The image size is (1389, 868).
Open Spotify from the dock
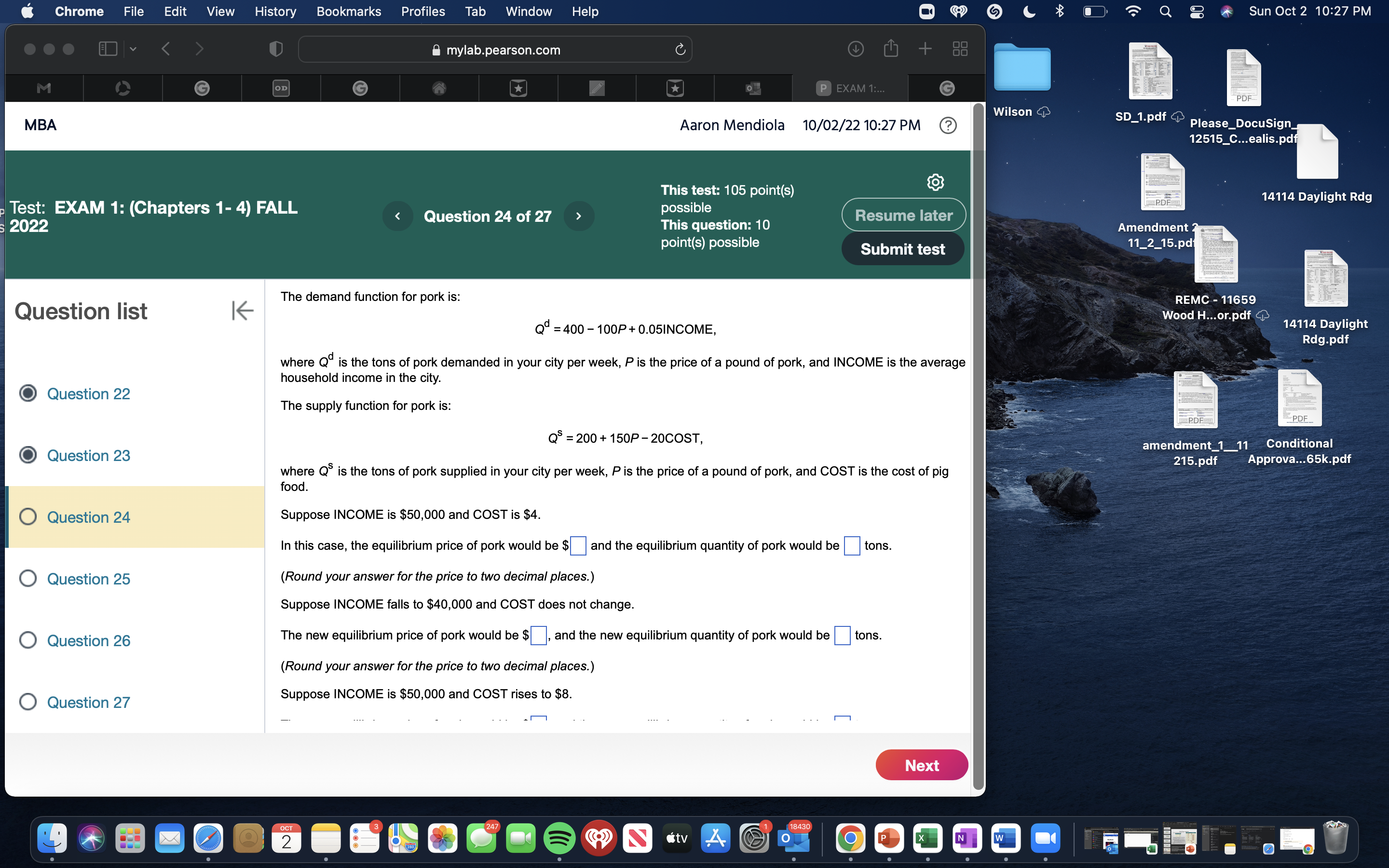tap(559, 838)
